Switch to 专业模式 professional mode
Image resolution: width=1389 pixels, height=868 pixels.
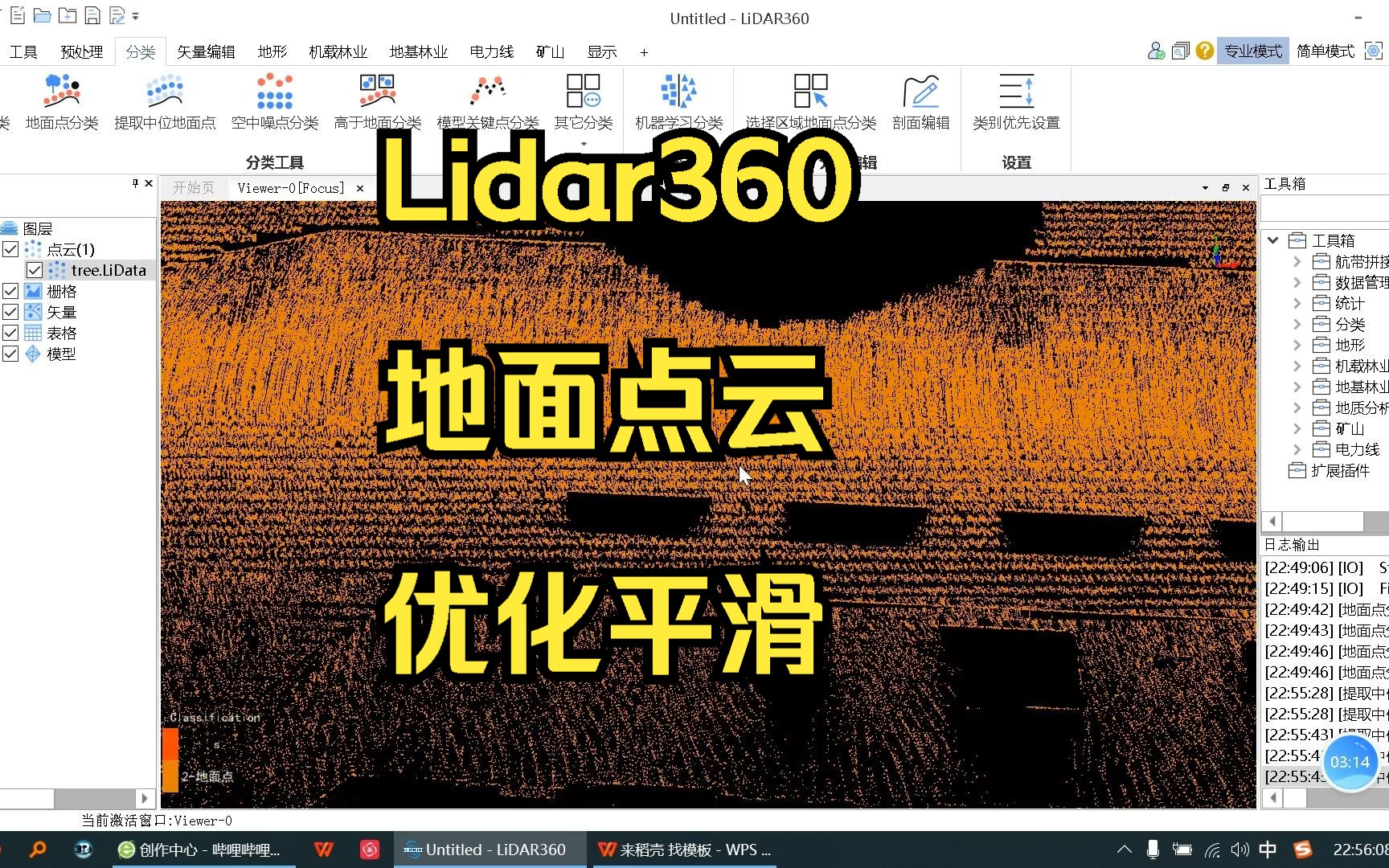click(x=1253, y=51)
